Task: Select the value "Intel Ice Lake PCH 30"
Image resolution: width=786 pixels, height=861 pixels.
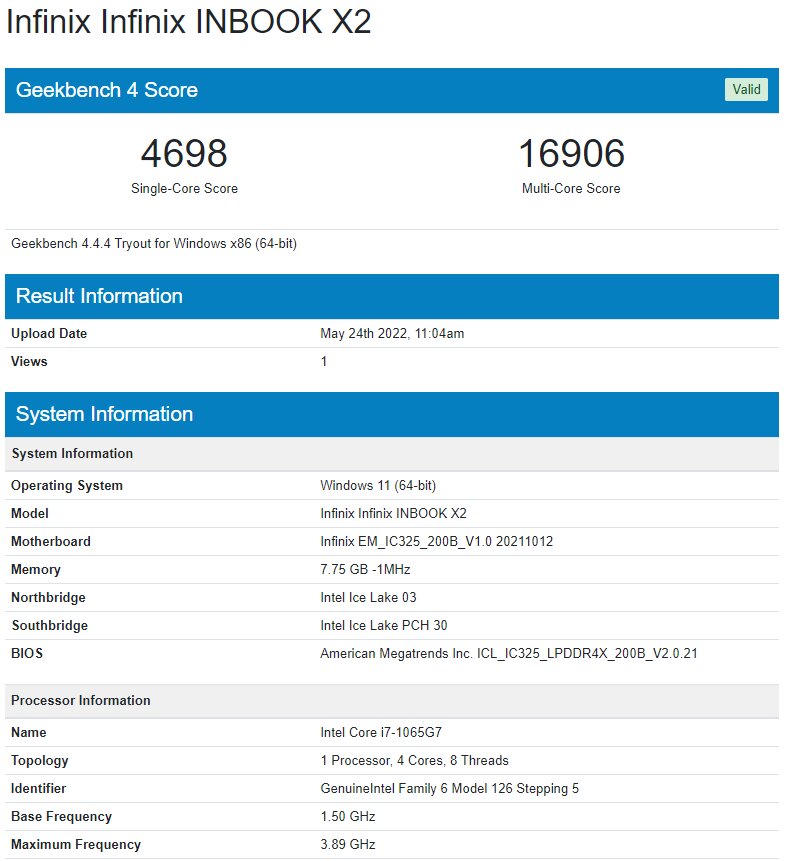Action: (383, 625)
